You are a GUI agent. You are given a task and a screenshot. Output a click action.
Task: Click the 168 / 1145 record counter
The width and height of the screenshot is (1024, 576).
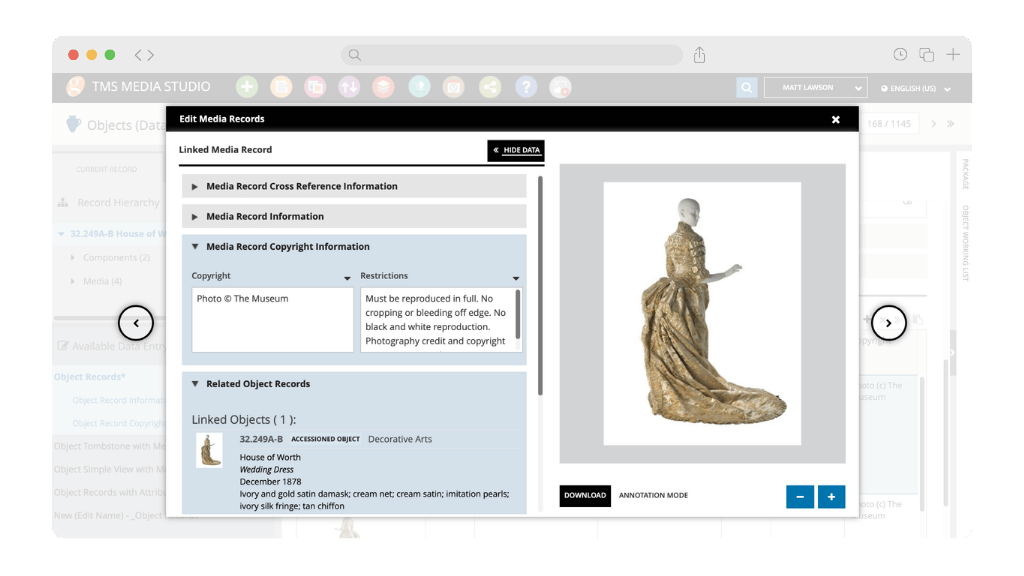click(889, 123)
